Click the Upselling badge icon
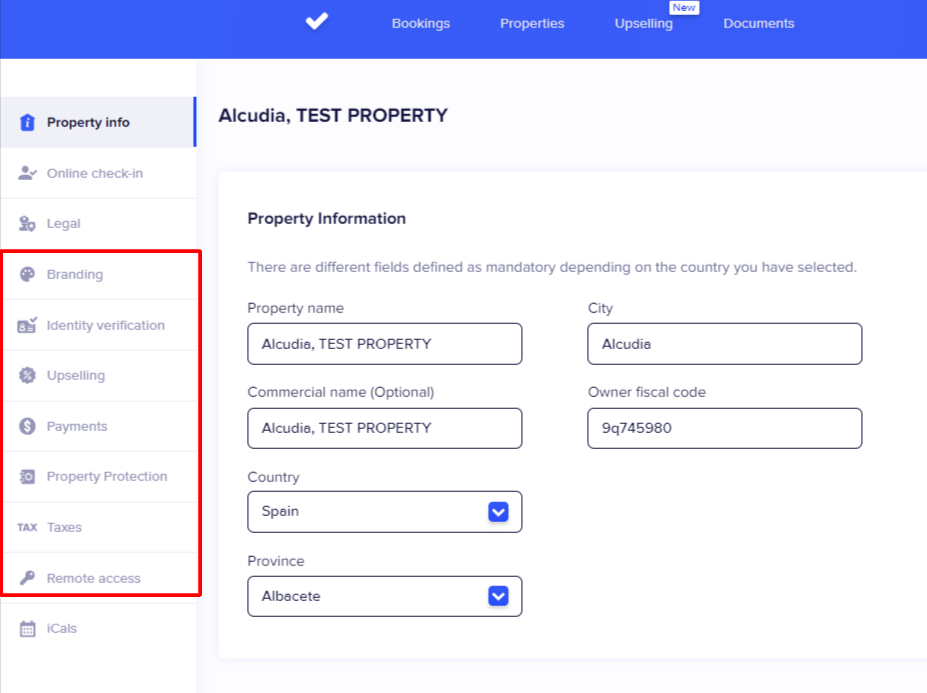The width and height of the screenshot is (927, 693). point(28,376)
